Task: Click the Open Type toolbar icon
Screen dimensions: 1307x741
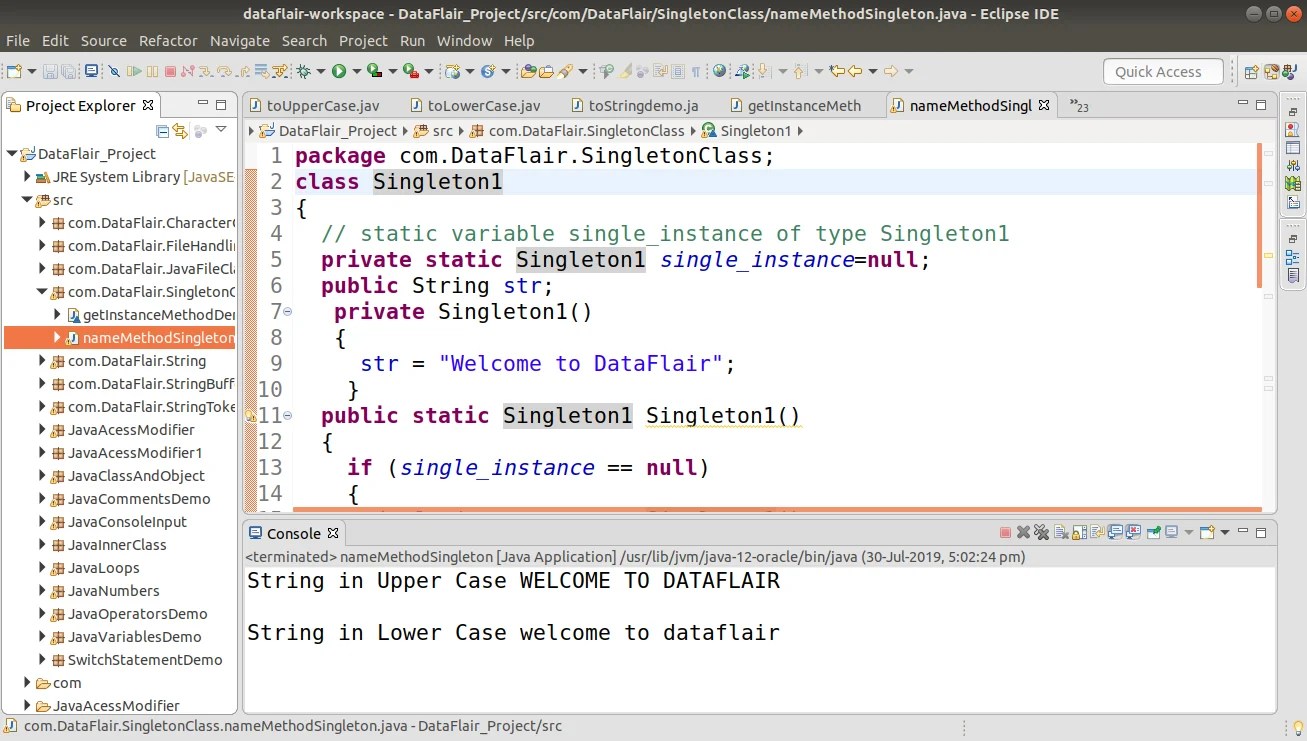Action: pos(527,71)
